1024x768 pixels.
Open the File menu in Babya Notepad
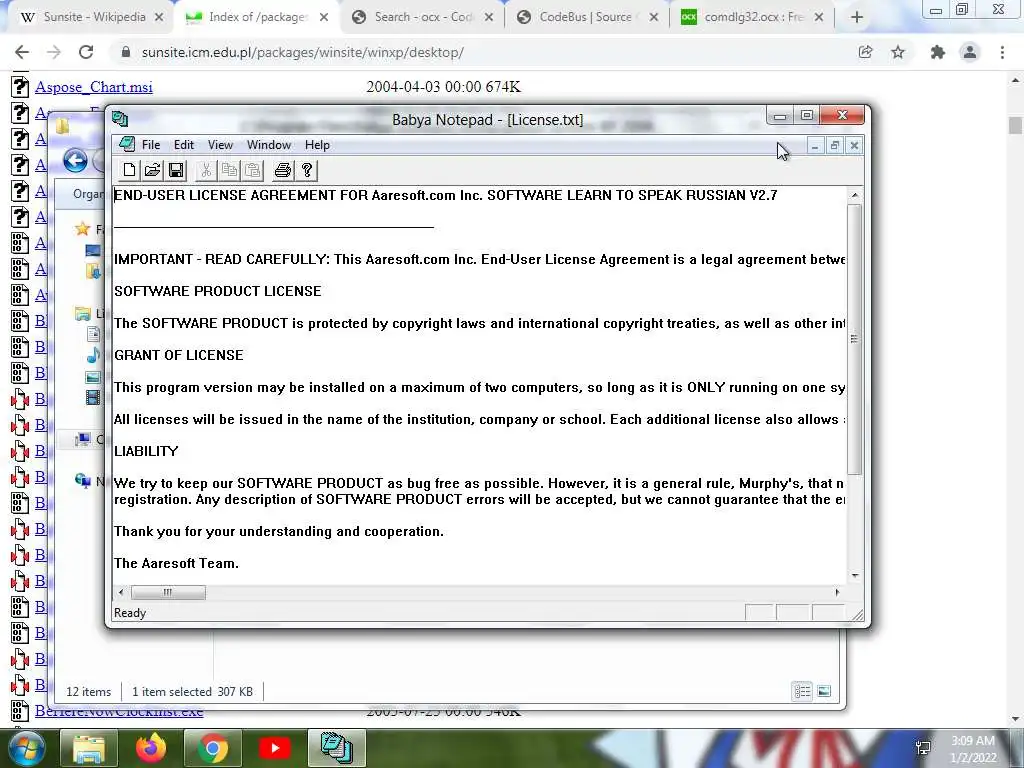[151, 145]
